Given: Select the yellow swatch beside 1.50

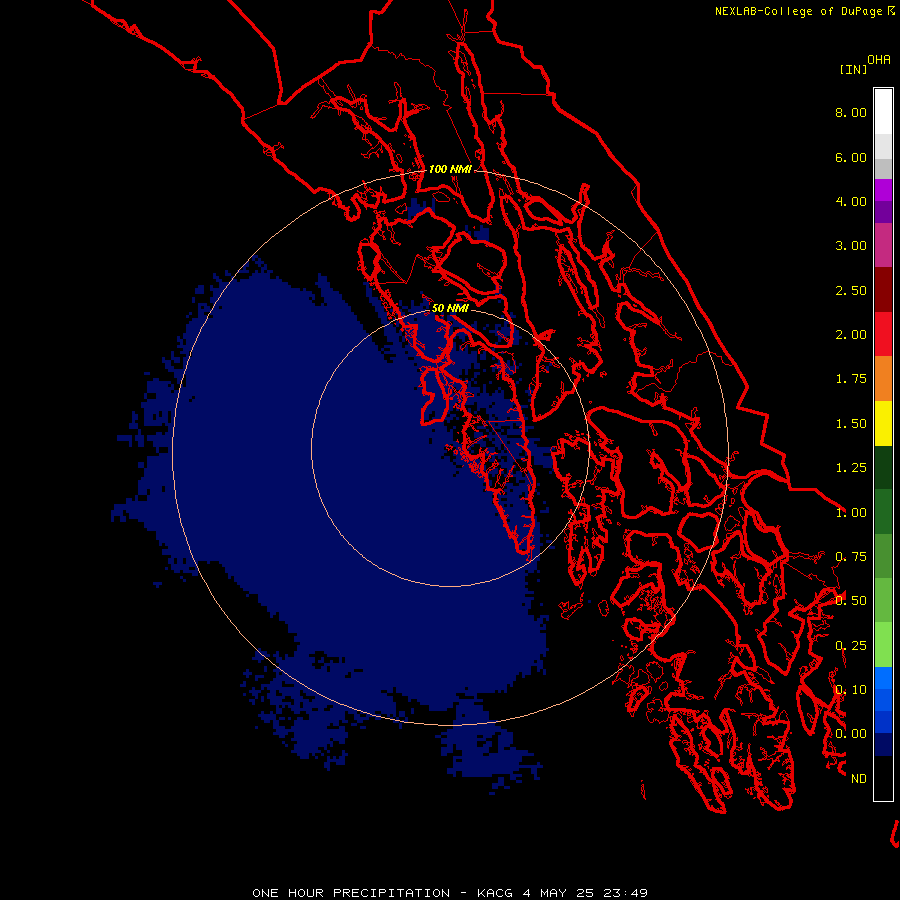Looking at the screenshot, I should tap(883, 423).
